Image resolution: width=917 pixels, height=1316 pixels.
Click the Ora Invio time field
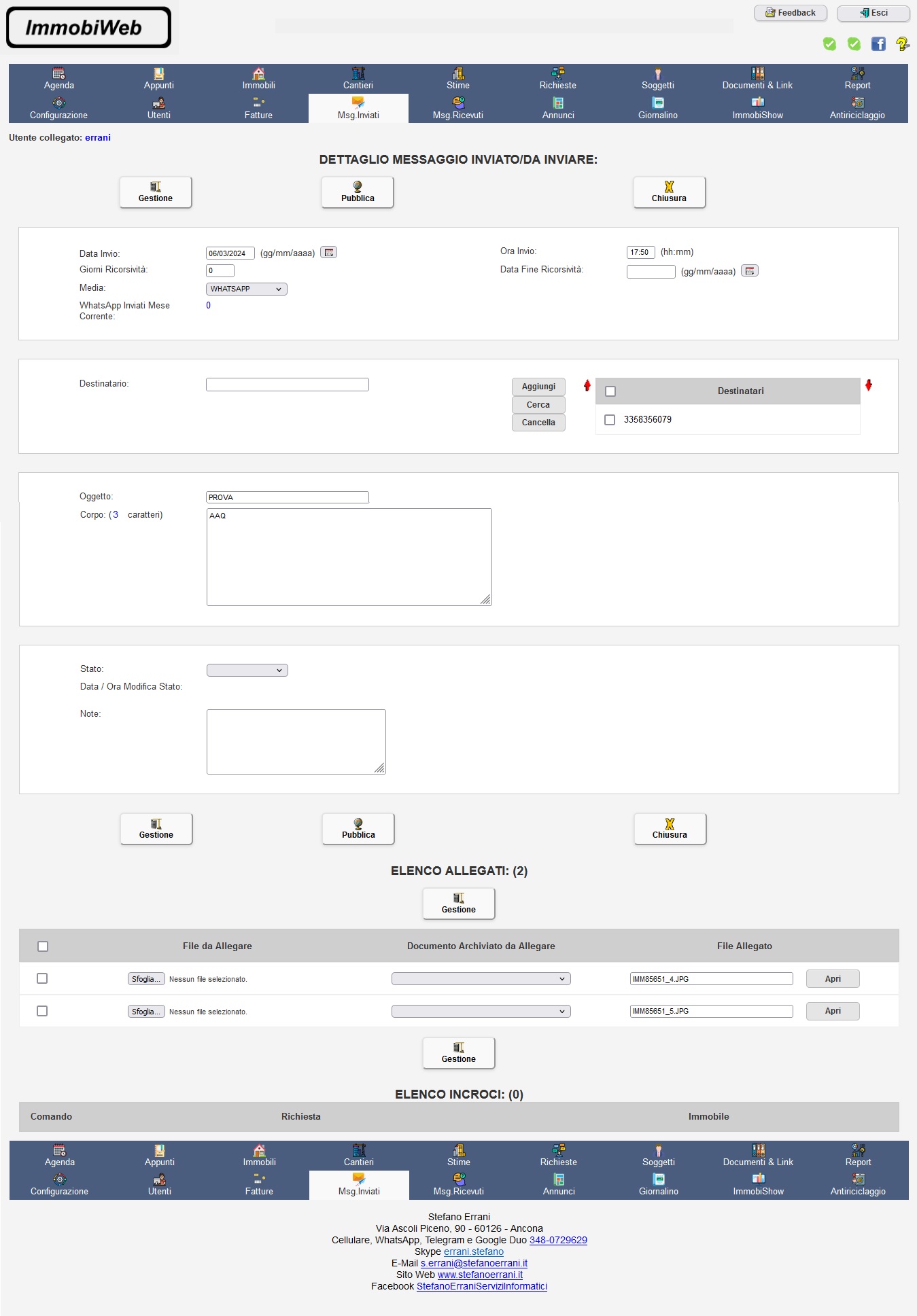point(640,252)
